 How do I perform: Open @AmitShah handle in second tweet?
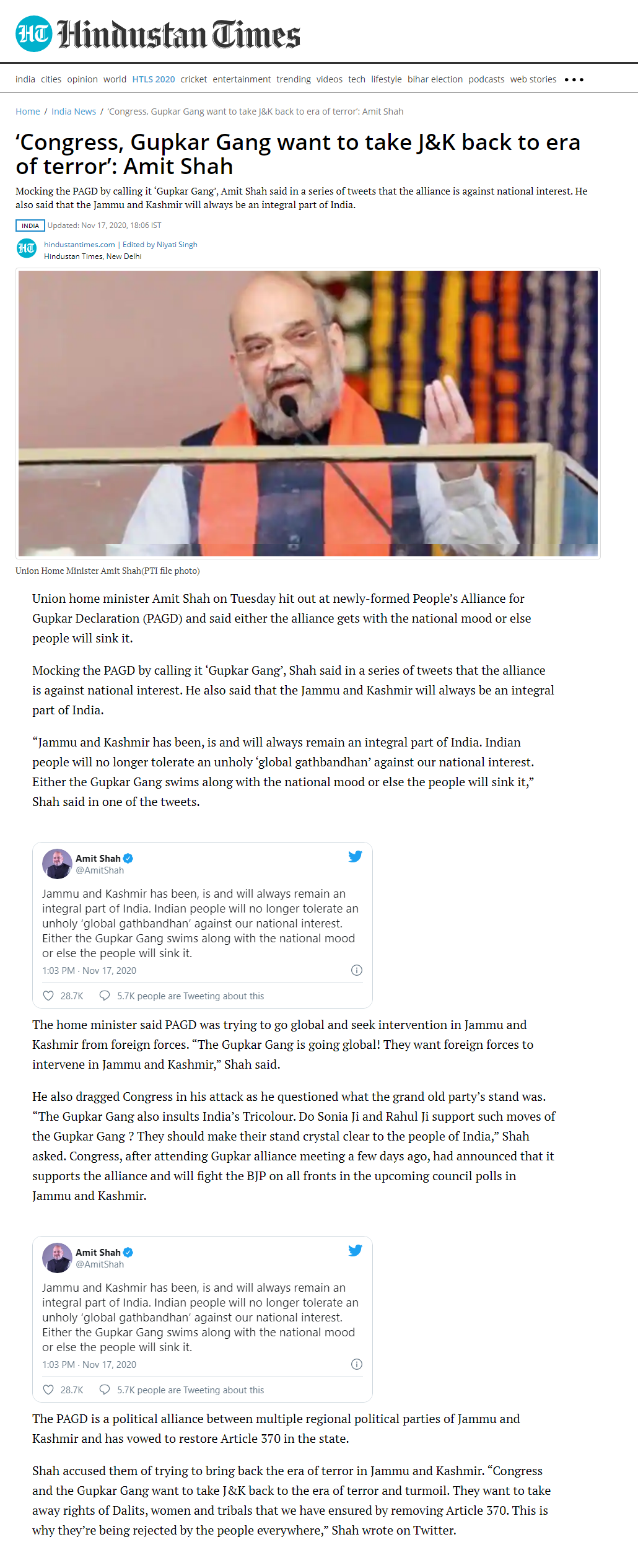click(x=100, y=1264)
